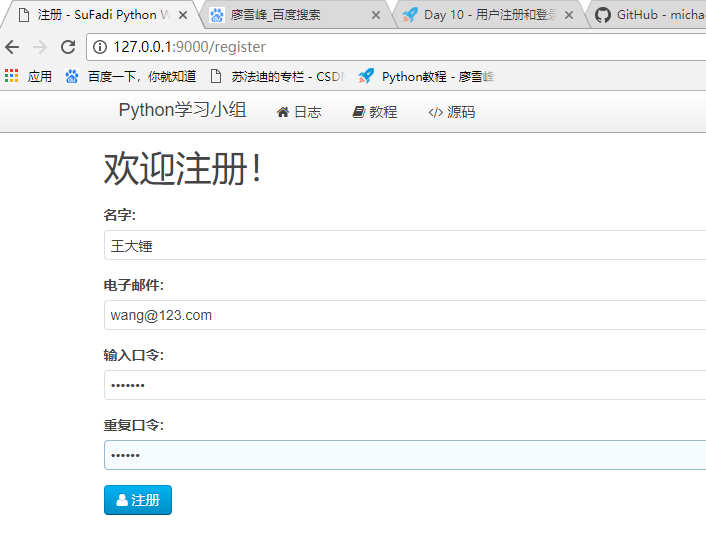Go back with the browser back arrow
Screen dimensions: 706x559
(12, 47)
